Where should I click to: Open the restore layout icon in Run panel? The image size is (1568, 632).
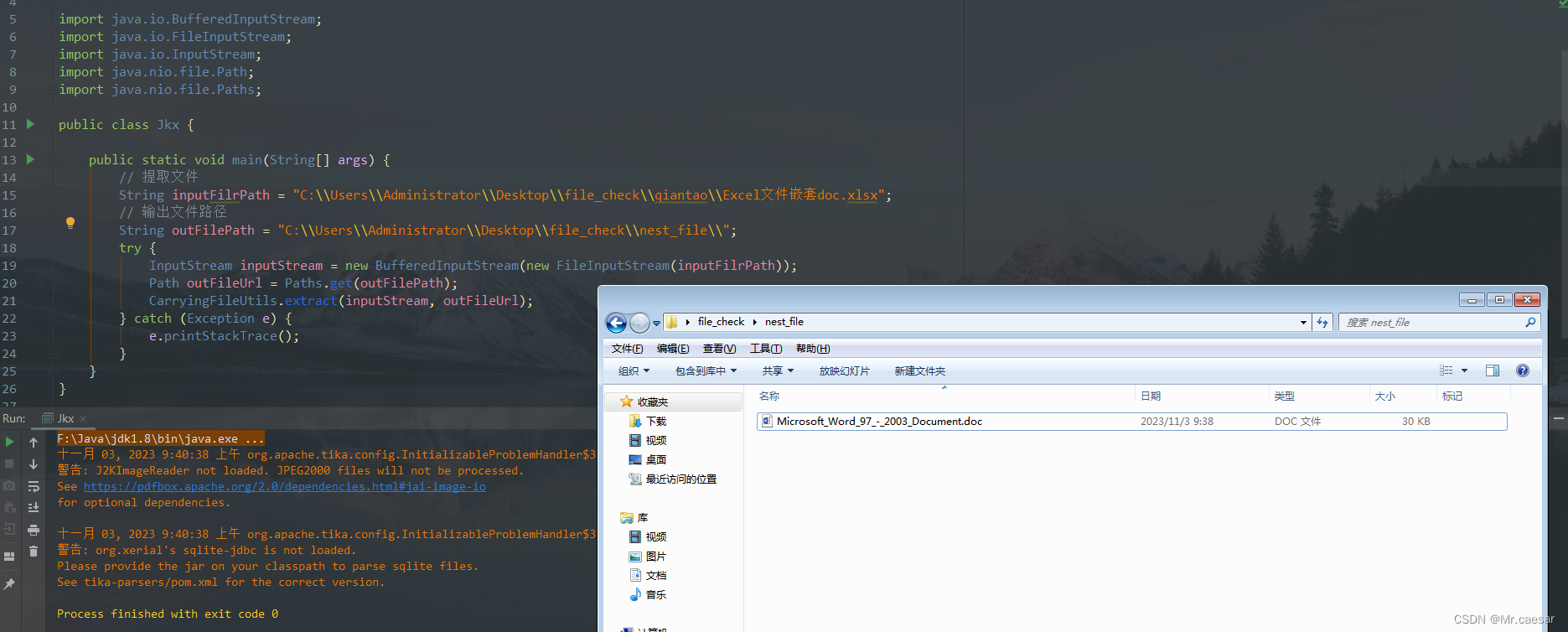click(9, 557)
